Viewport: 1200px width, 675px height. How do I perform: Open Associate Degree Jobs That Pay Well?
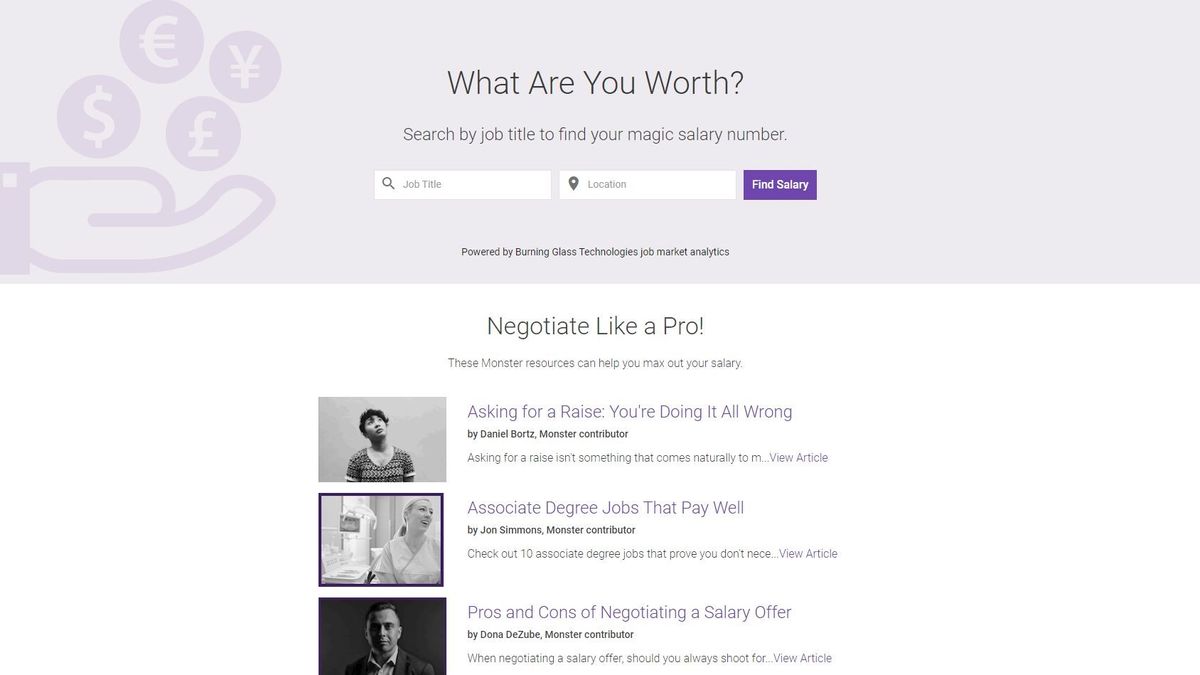click(605, 507)
